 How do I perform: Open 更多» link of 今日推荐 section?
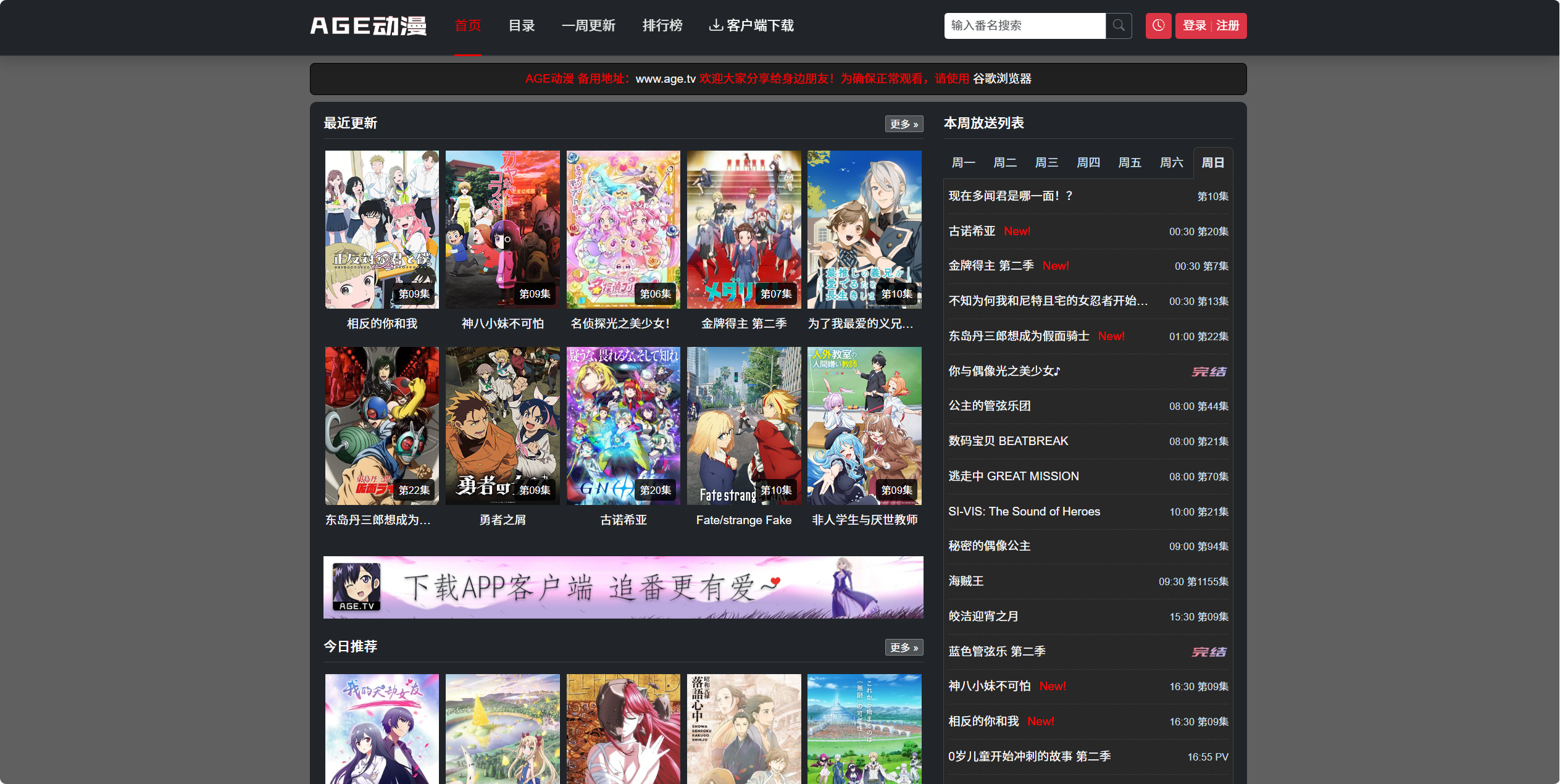pos(904,648)
